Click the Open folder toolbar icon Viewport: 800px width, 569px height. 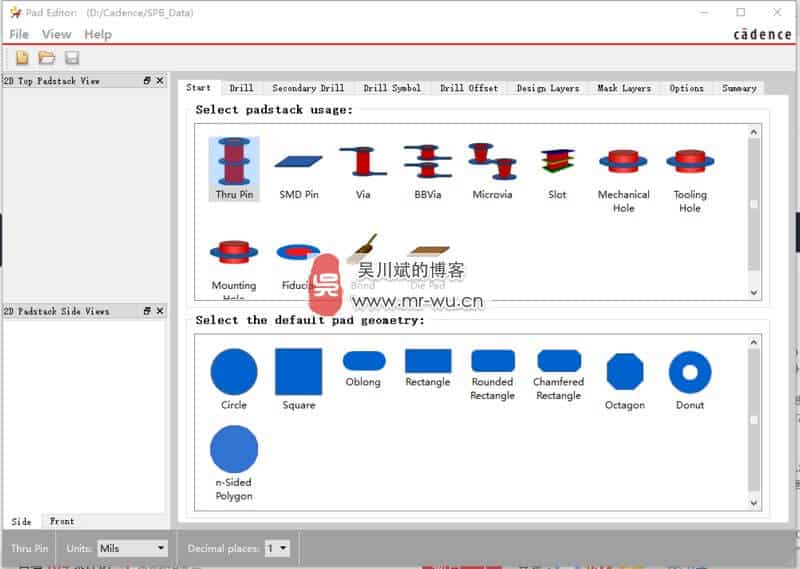pyautogui.click(x=46, y=58)
